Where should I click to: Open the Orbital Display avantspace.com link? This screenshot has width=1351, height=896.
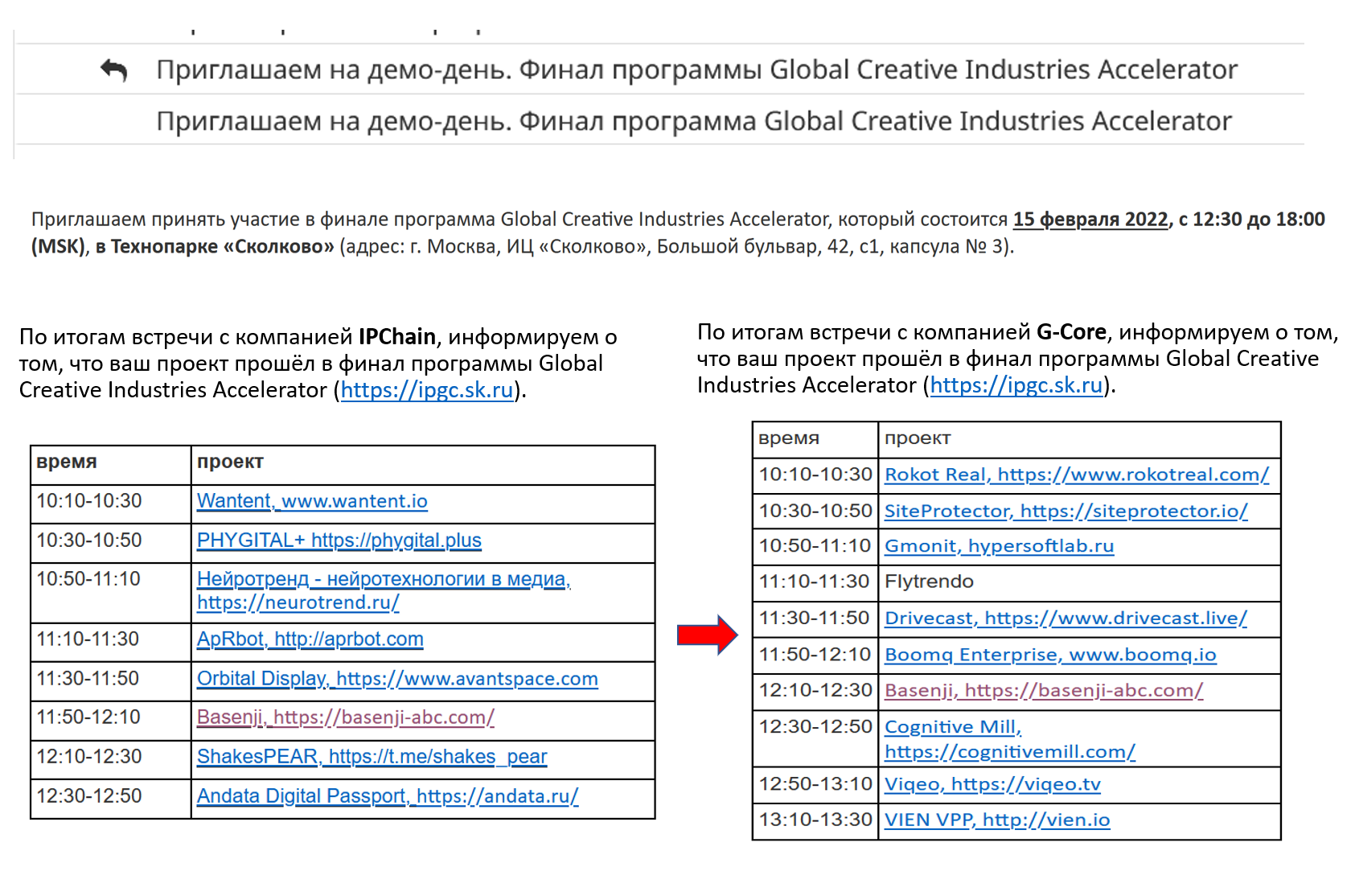(397, 679)
